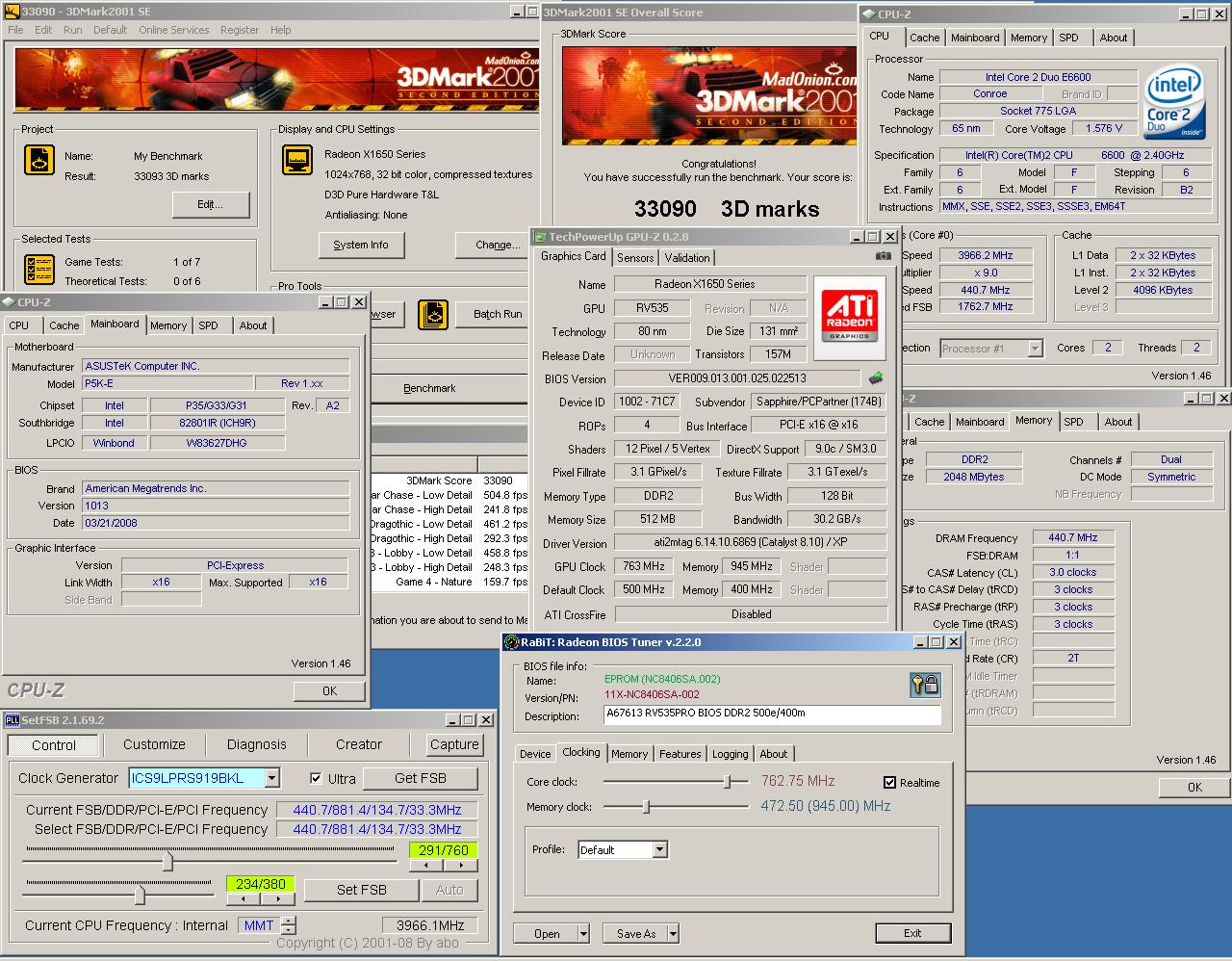Click the Project icon next to My Benchmark
Screen dimensions: 1232x961
click(x=38, y=160)
